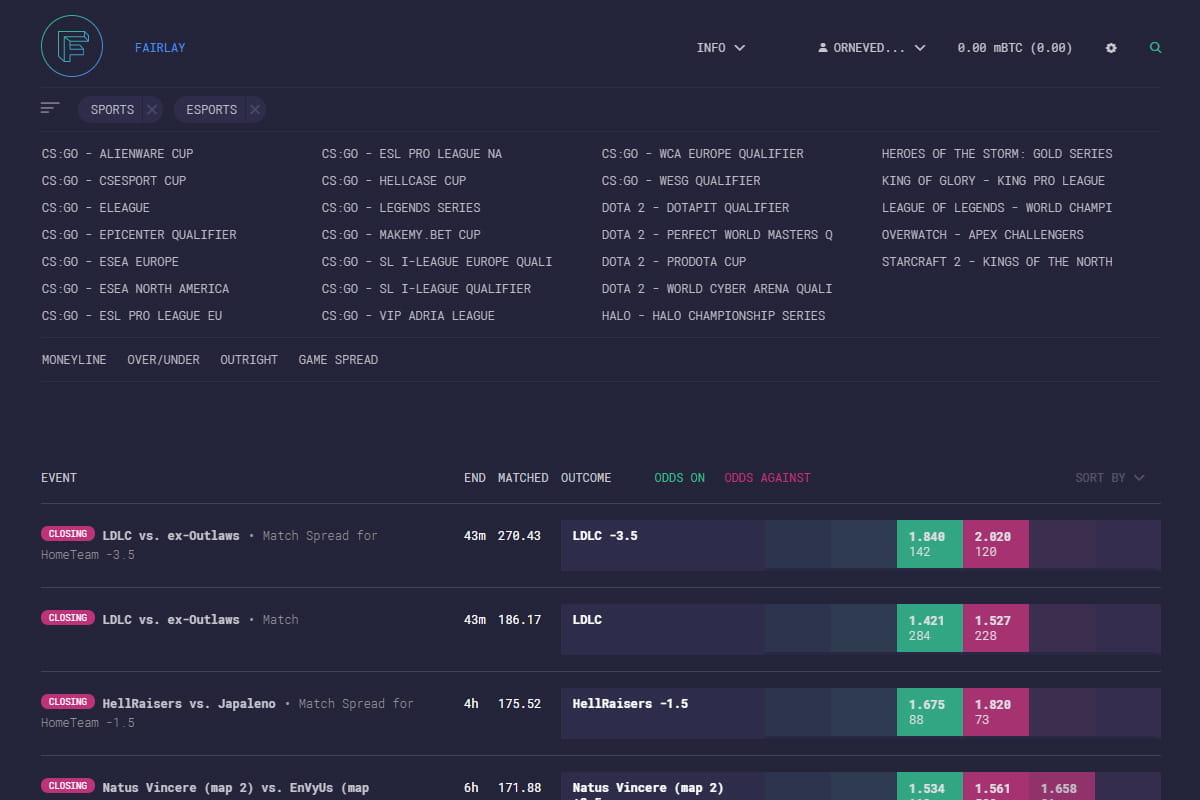Click the Fairlay circular logo icon

coord(73,47)
